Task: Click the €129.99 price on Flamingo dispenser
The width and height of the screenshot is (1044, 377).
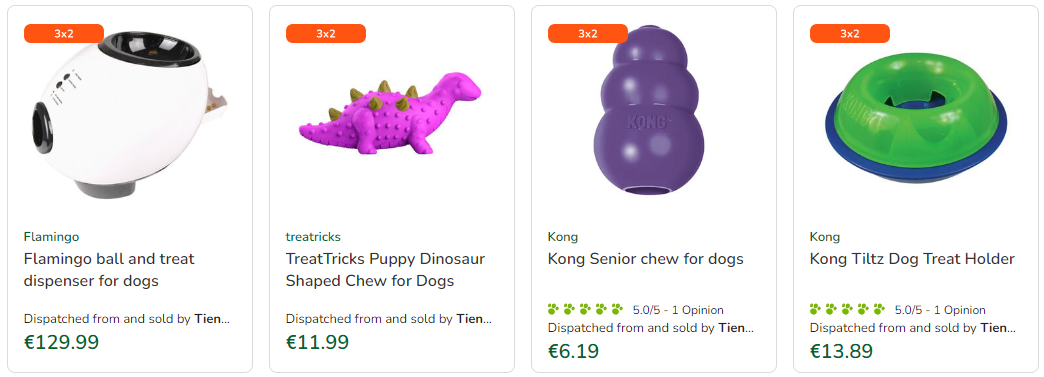Action: coord(61,342)
